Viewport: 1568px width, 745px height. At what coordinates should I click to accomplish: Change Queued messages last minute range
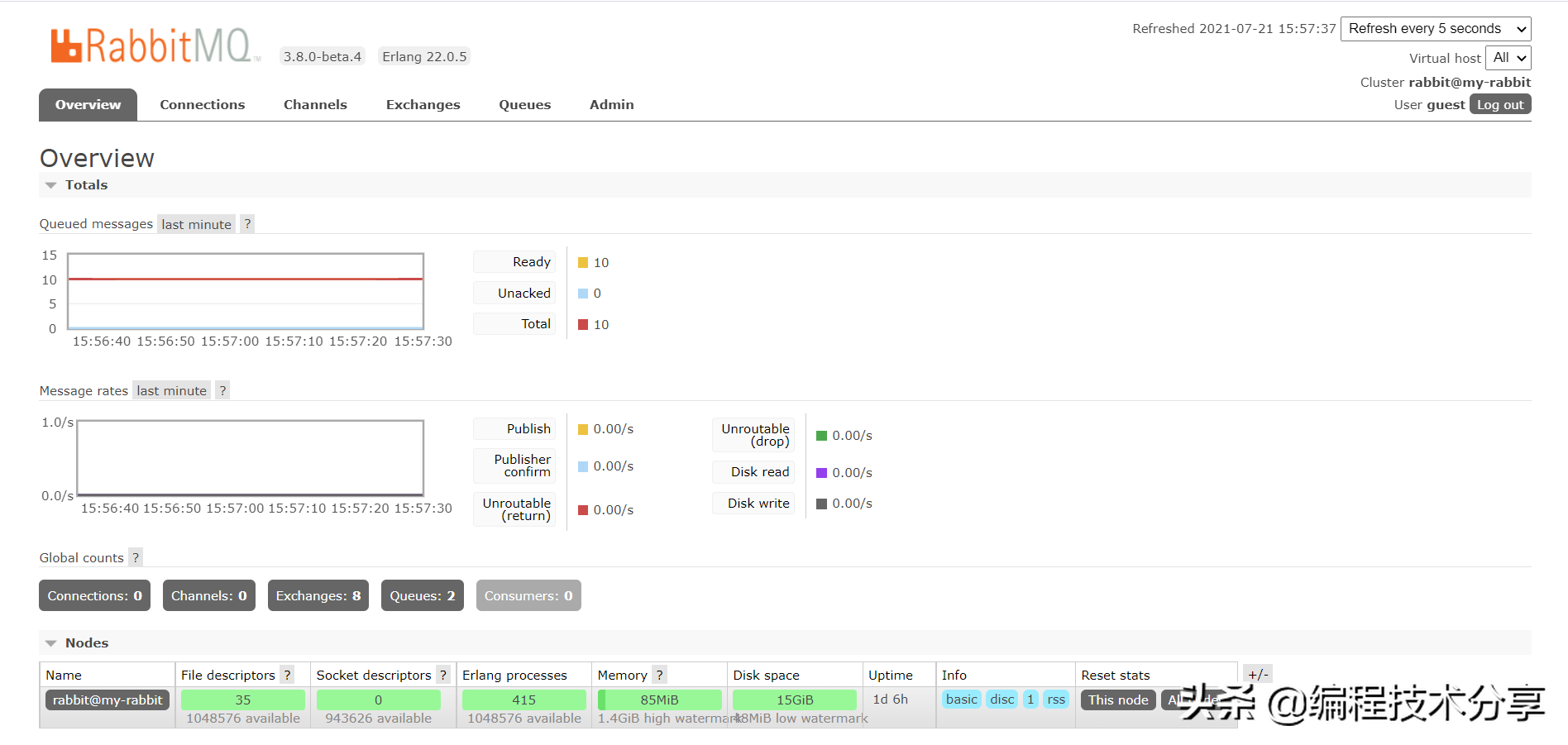[x=196, y=224]
